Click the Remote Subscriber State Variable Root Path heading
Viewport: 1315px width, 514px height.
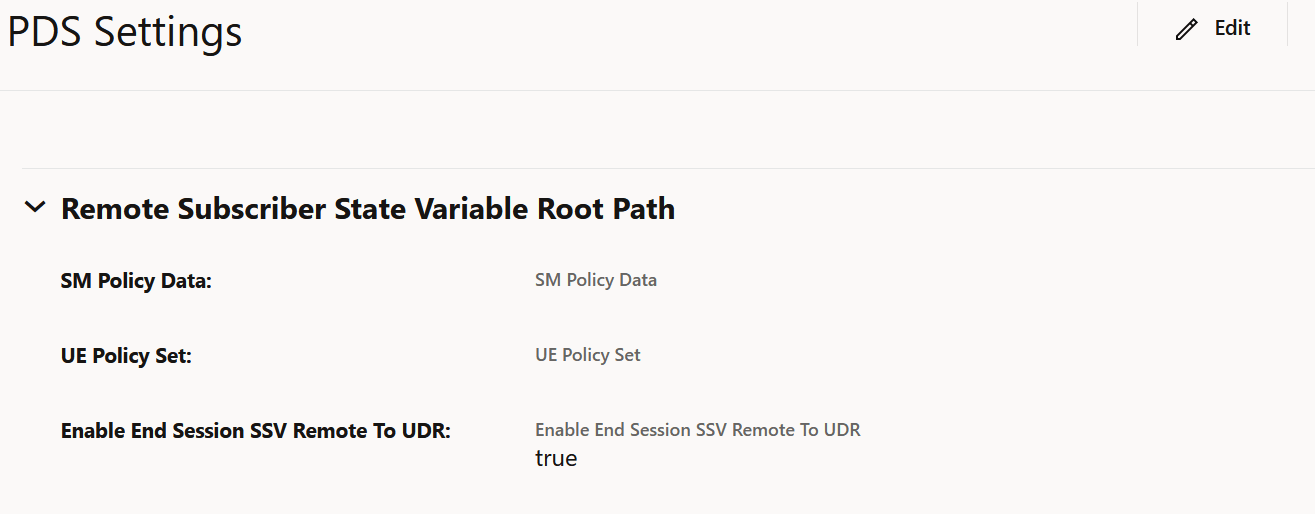click(368, 209)
